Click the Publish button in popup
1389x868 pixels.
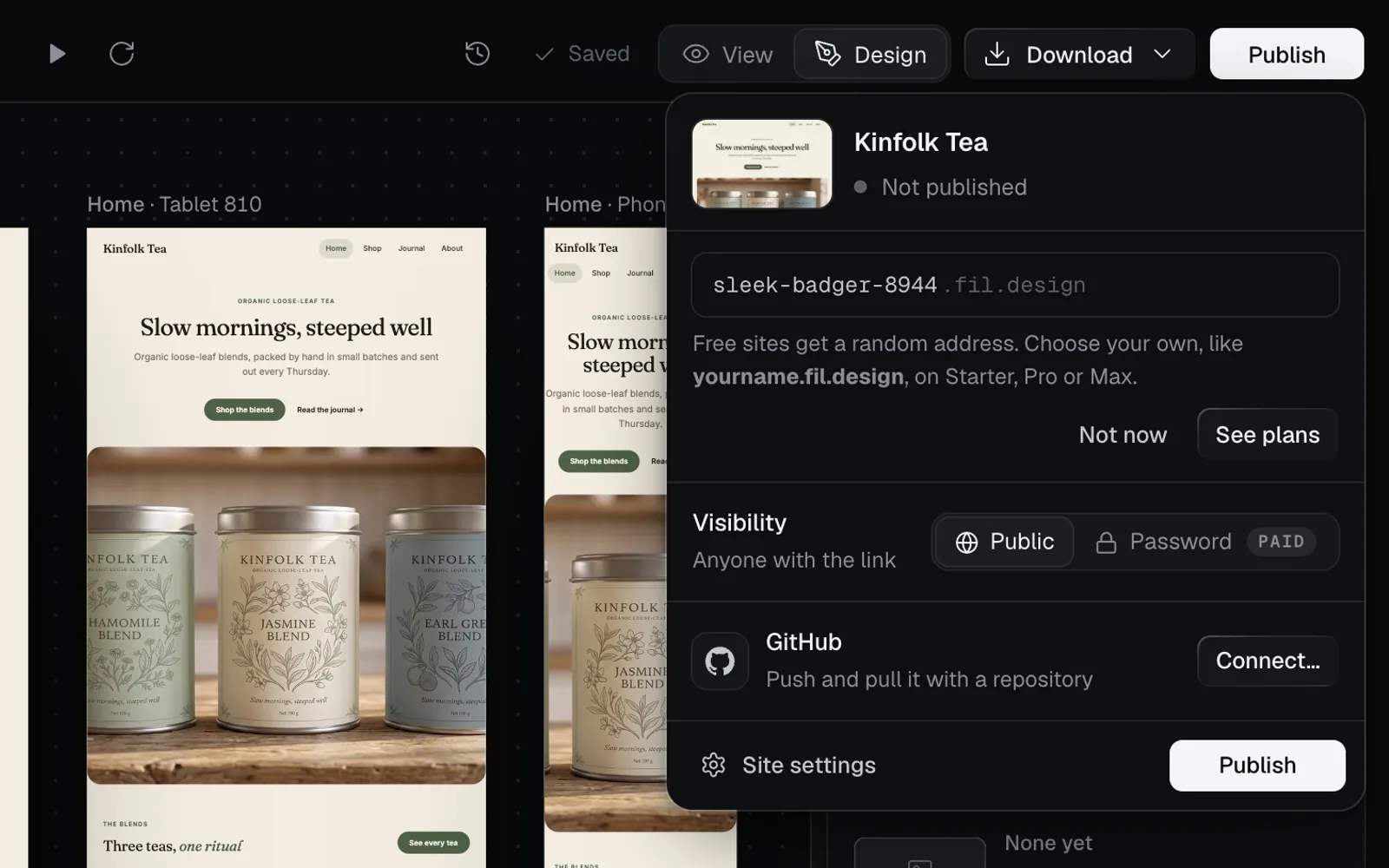click(x=1257, y=765)
